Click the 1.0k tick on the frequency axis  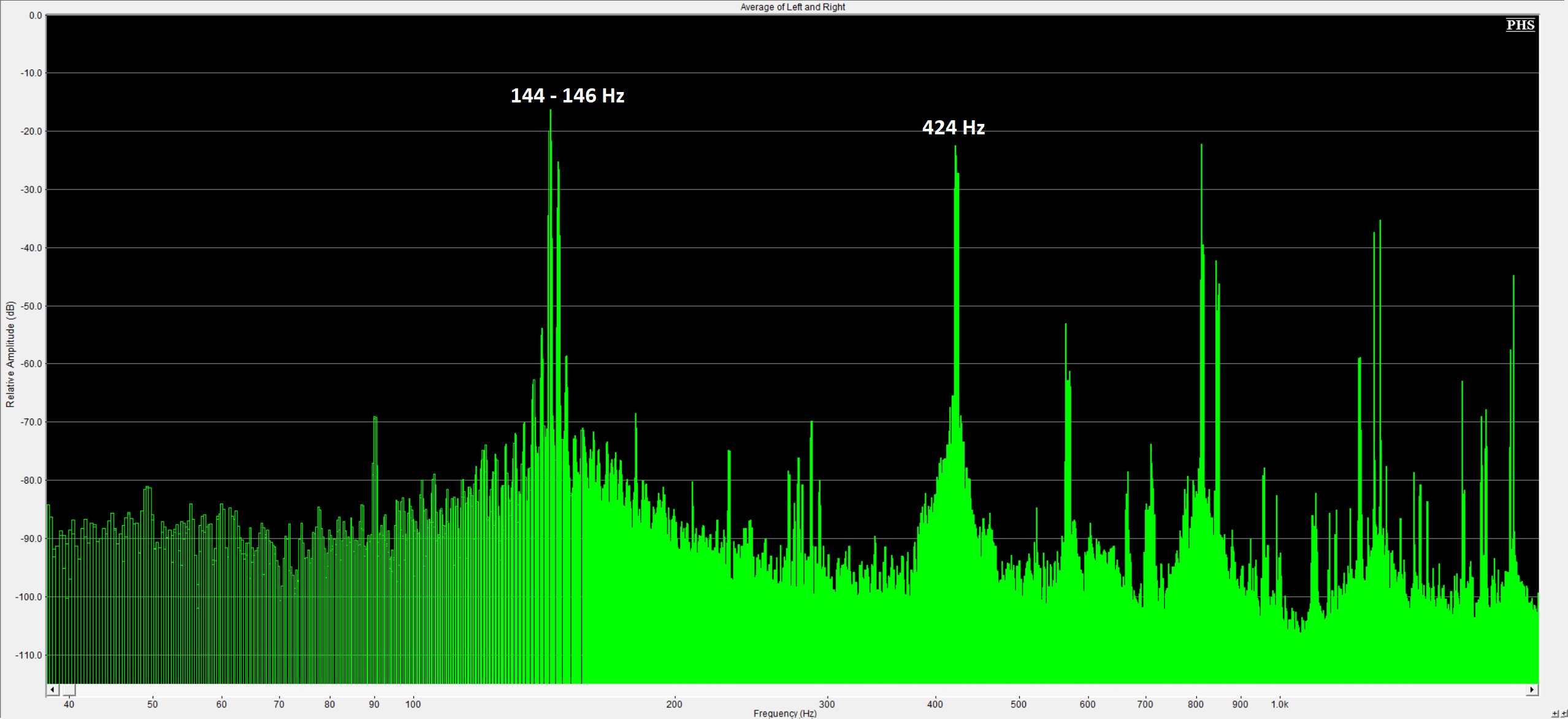pos(1279,704)
